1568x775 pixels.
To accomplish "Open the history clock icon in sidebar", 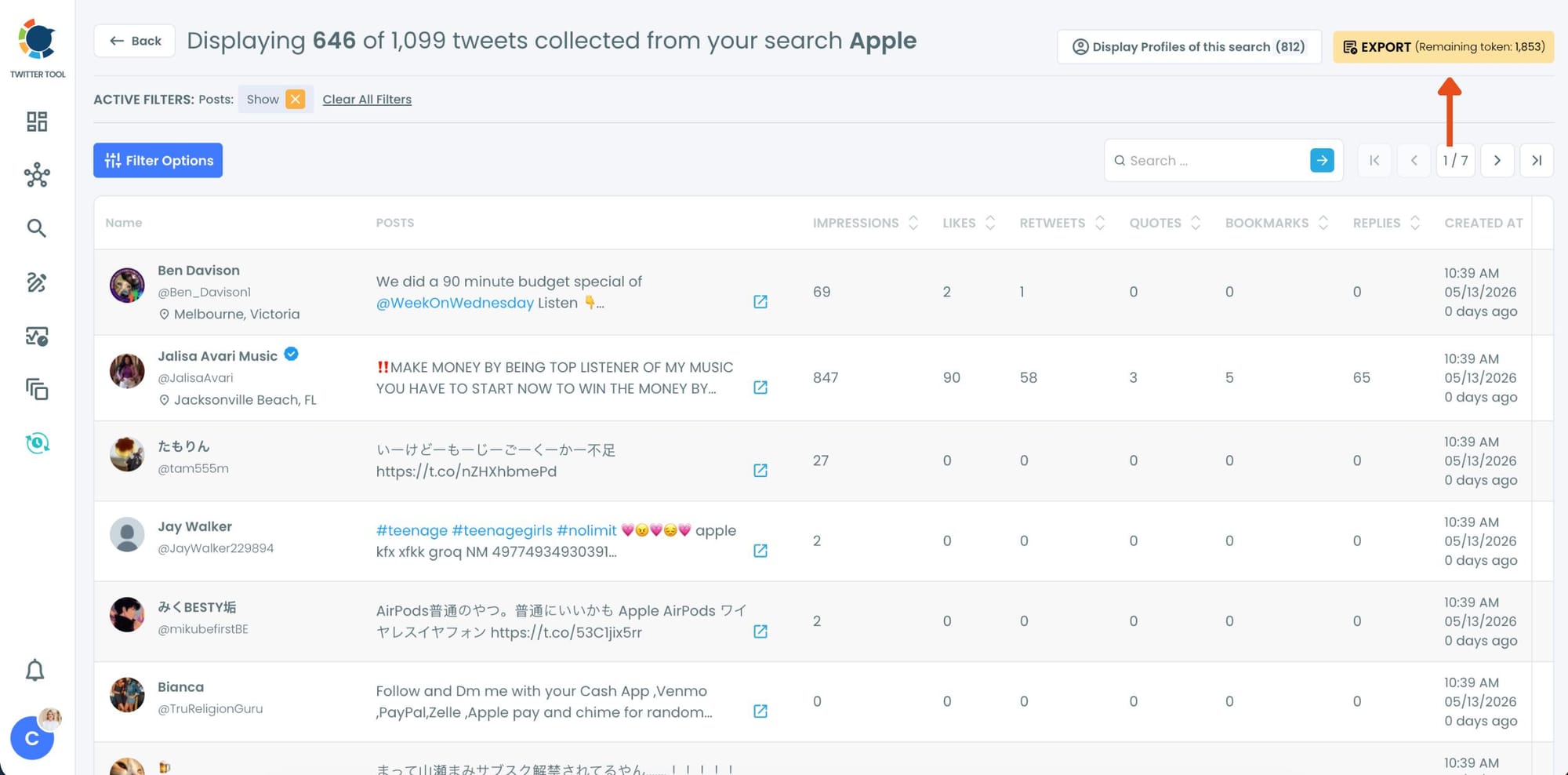I will [x=37, y=443].
